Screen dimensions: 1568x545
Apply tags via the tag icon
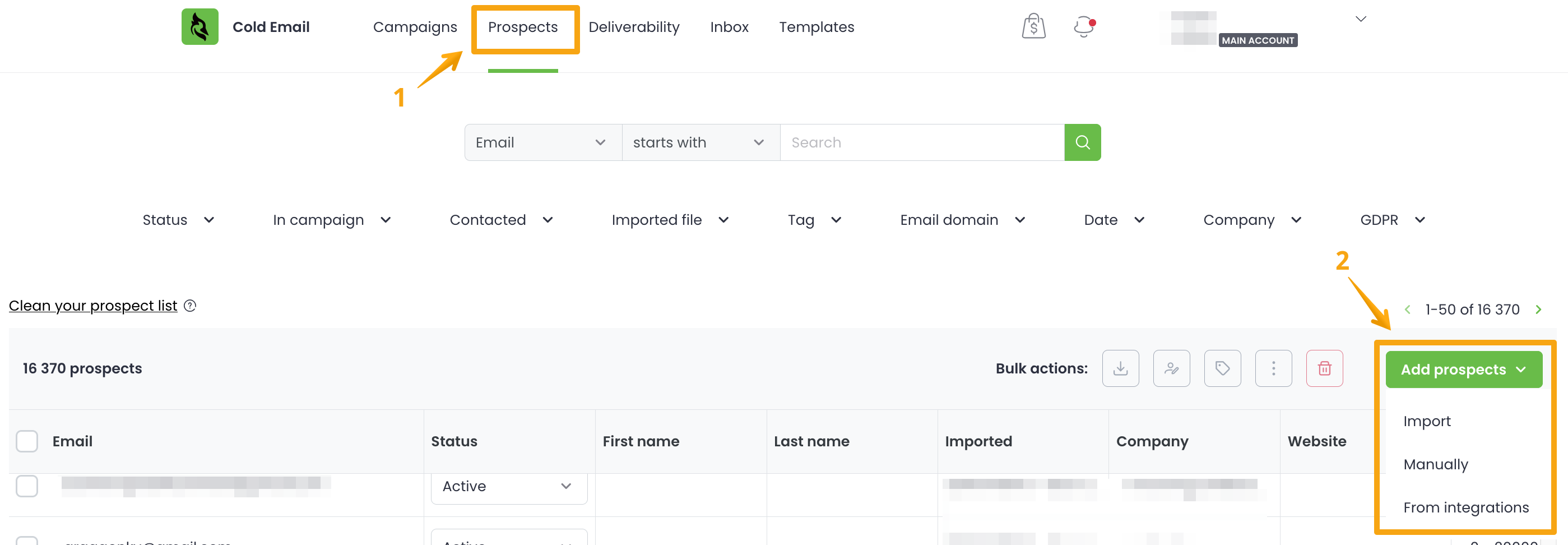click(x=1222, y=368)
